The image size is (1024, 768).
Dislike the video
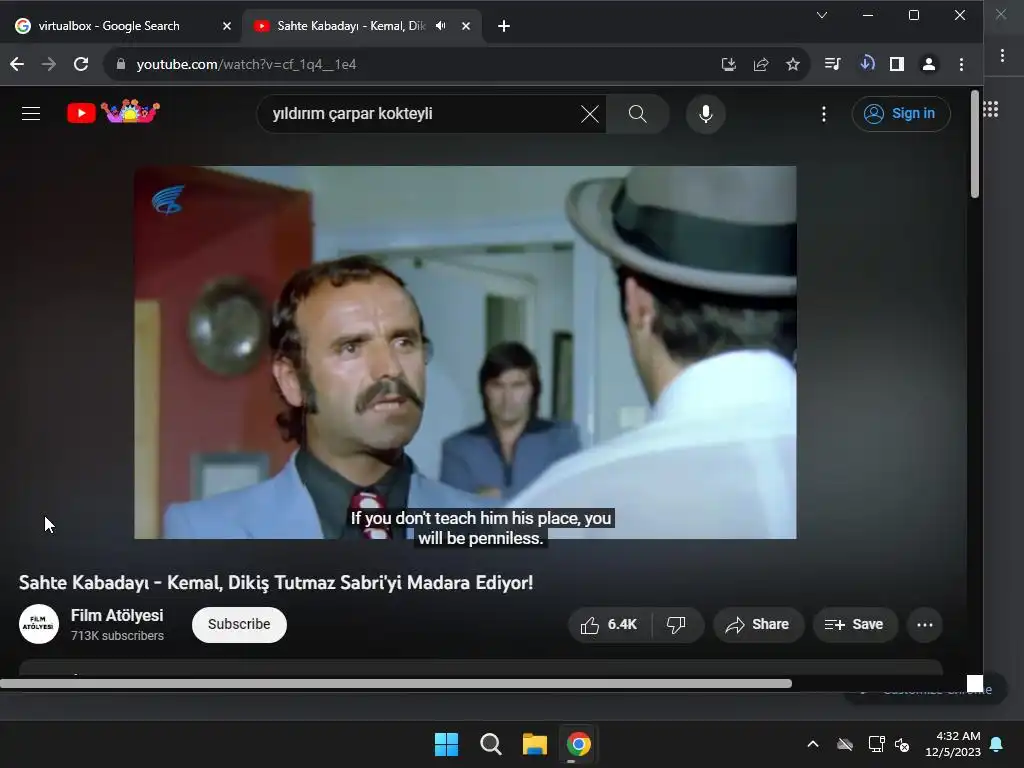point(677,625)
